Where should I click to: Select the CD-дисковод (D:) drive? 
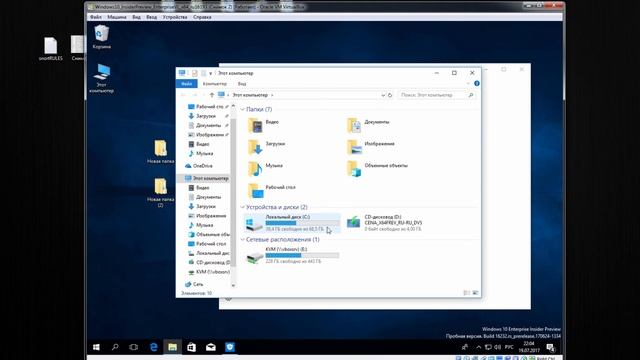coord(384,223)
